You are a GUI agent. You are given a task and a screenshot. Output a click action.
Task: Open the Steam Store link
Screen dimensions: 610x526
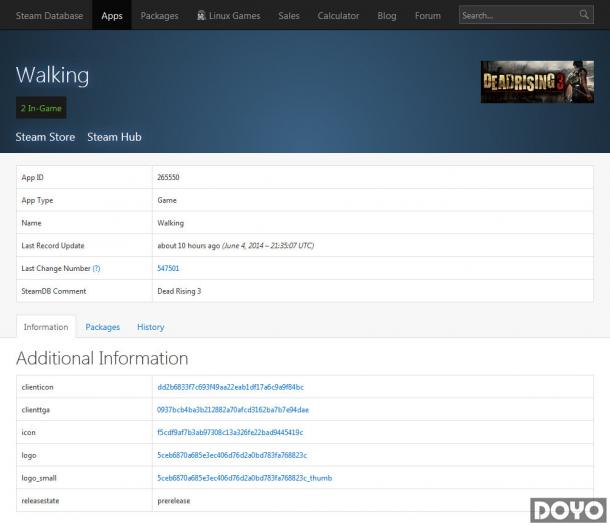click(x=45, y=137)
